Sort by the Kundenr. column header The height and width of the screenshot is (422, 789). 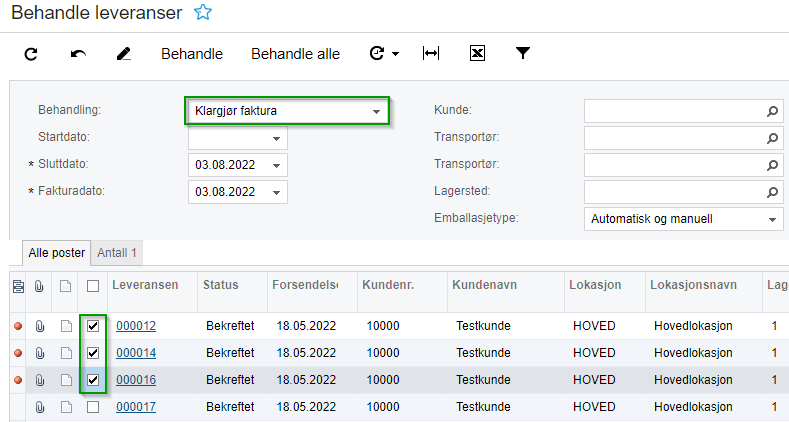click(388, 285)
